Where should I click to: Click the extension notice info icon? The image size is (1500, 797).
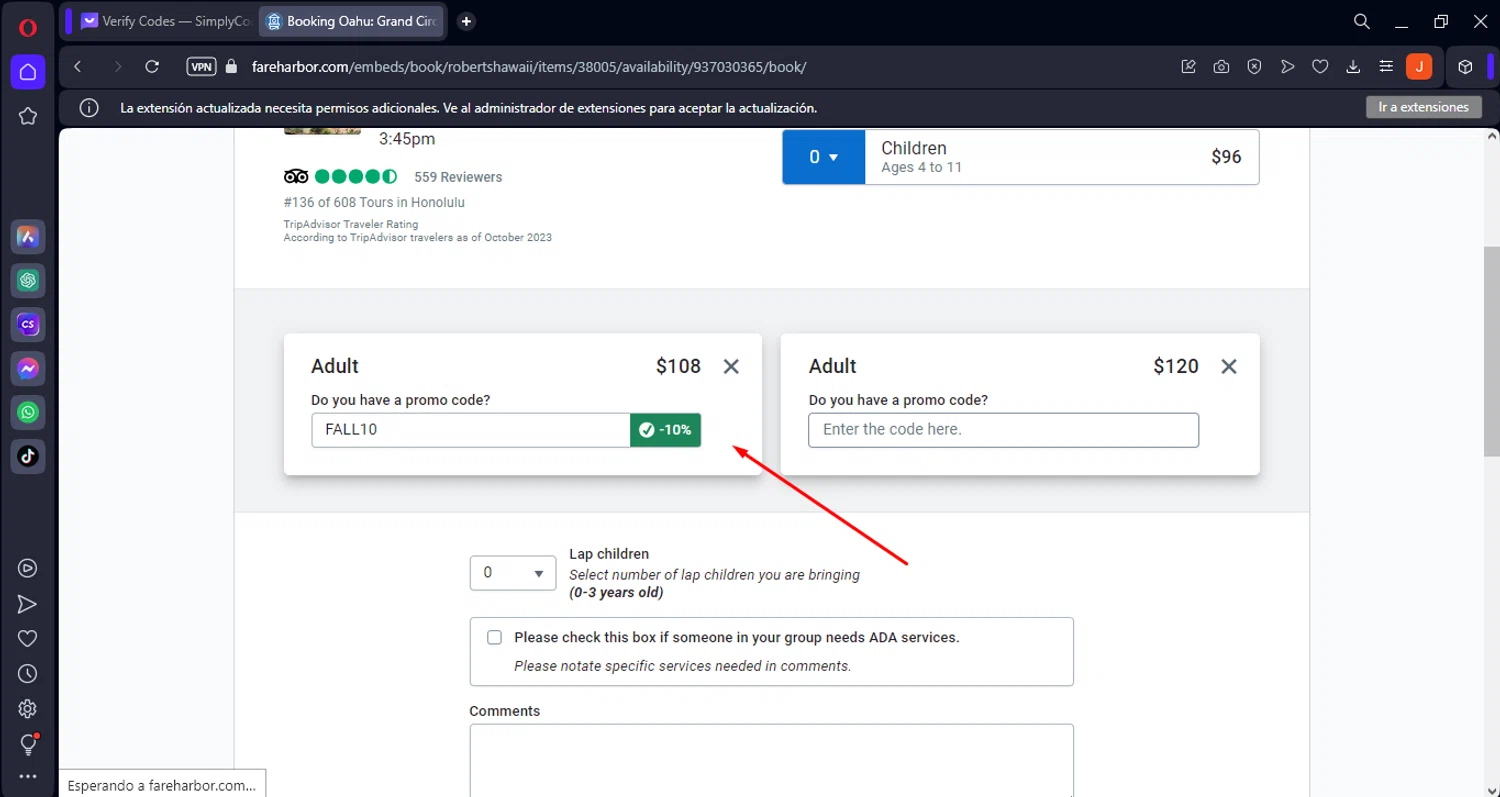[89, 108]
